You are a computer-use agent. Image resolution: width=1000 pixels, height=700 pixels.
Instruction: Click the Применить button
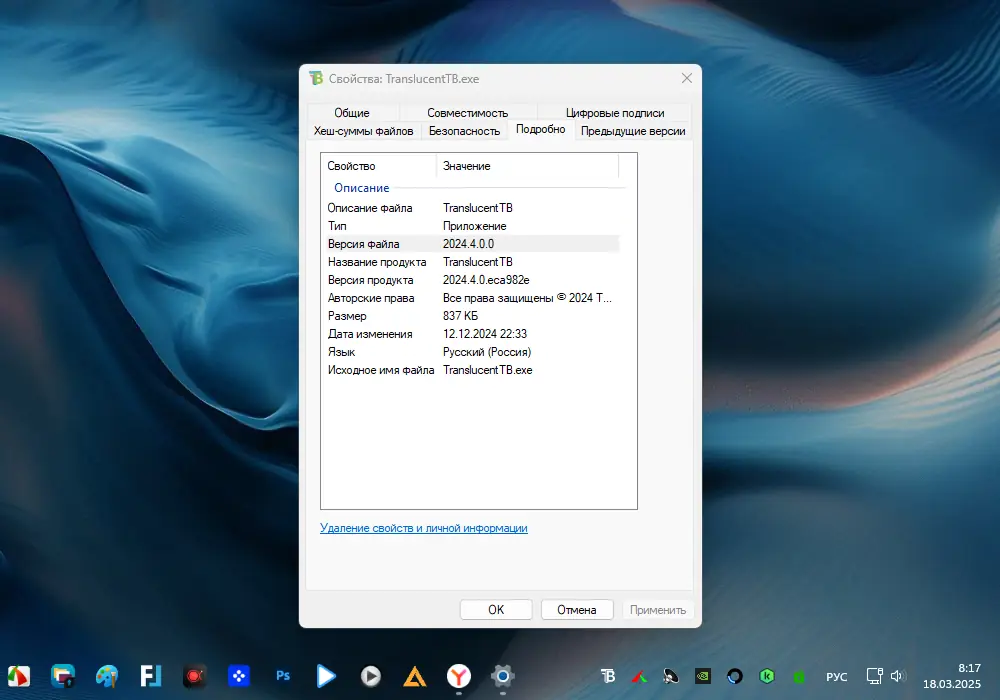click(658, 609)
